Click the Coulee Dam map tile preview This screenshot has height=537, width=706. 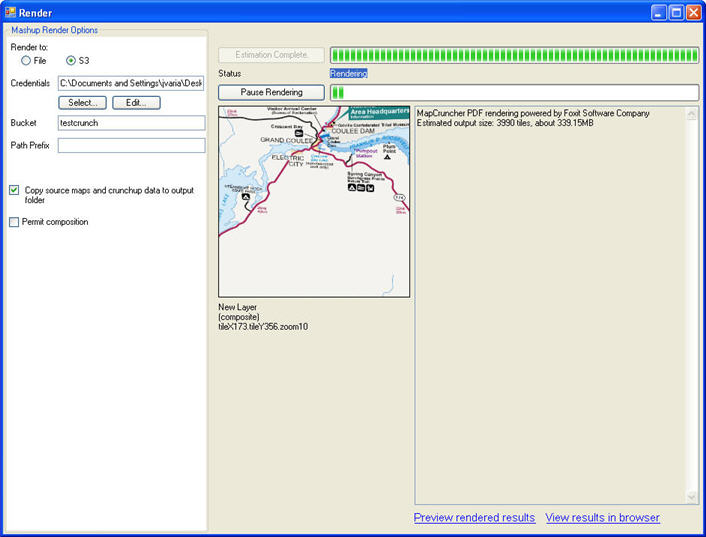(314, 202)
